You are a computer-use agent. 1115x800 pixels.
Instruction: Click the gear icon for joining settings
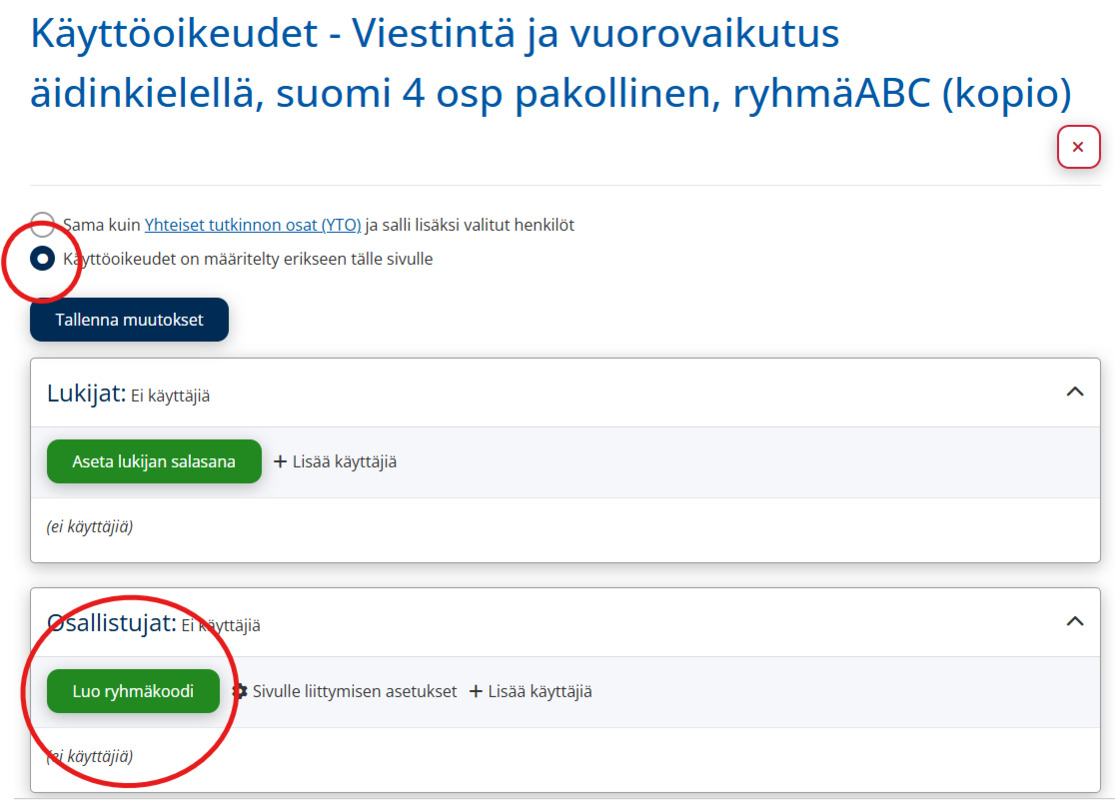[240, 691]
